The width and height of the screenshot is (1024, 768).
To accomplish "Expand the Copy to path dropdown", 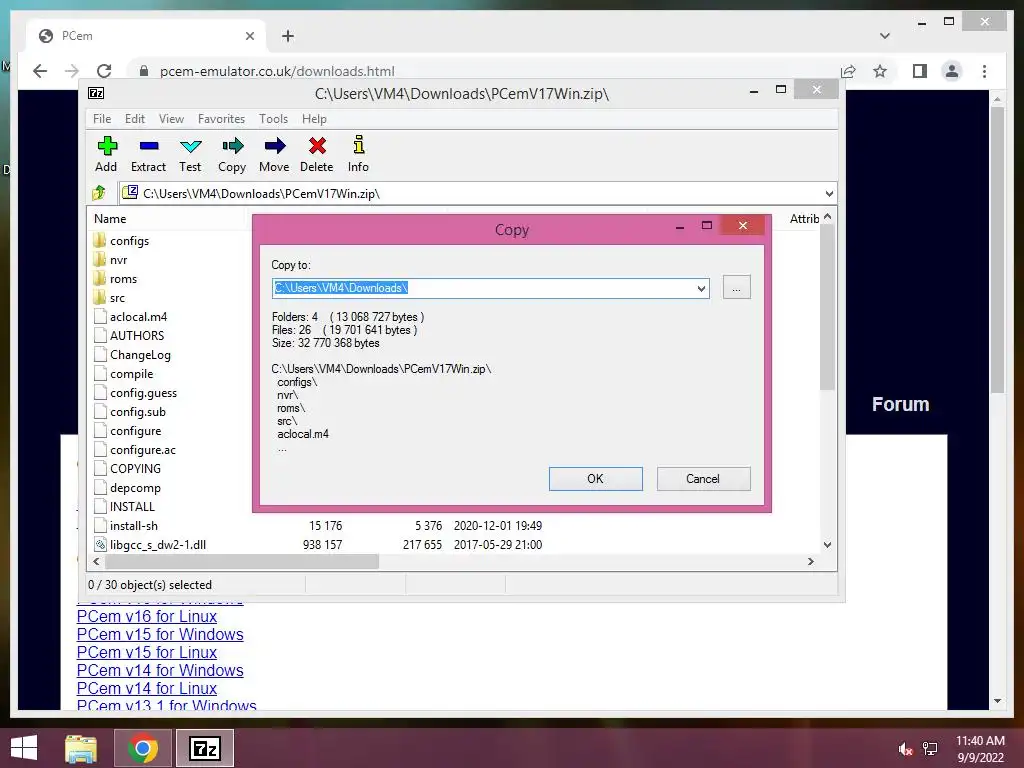I will (x=701, y=288).
